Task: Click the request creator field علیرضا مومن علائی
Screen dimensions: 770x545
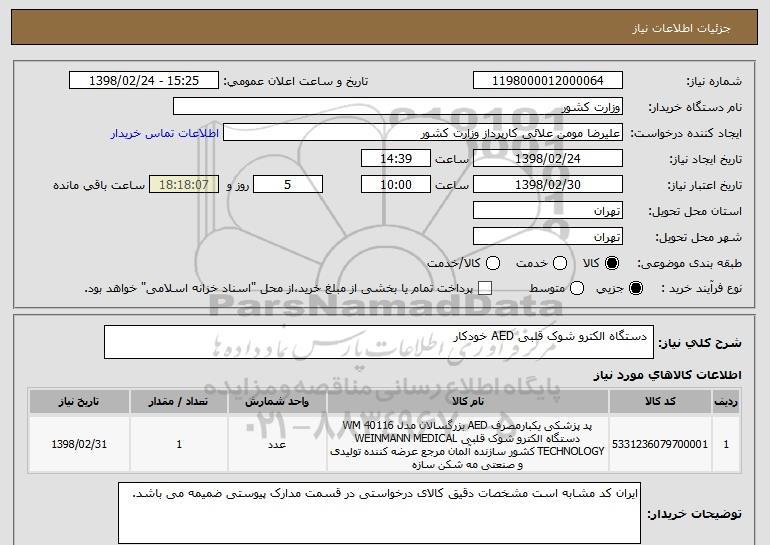Action: (423, 133)
